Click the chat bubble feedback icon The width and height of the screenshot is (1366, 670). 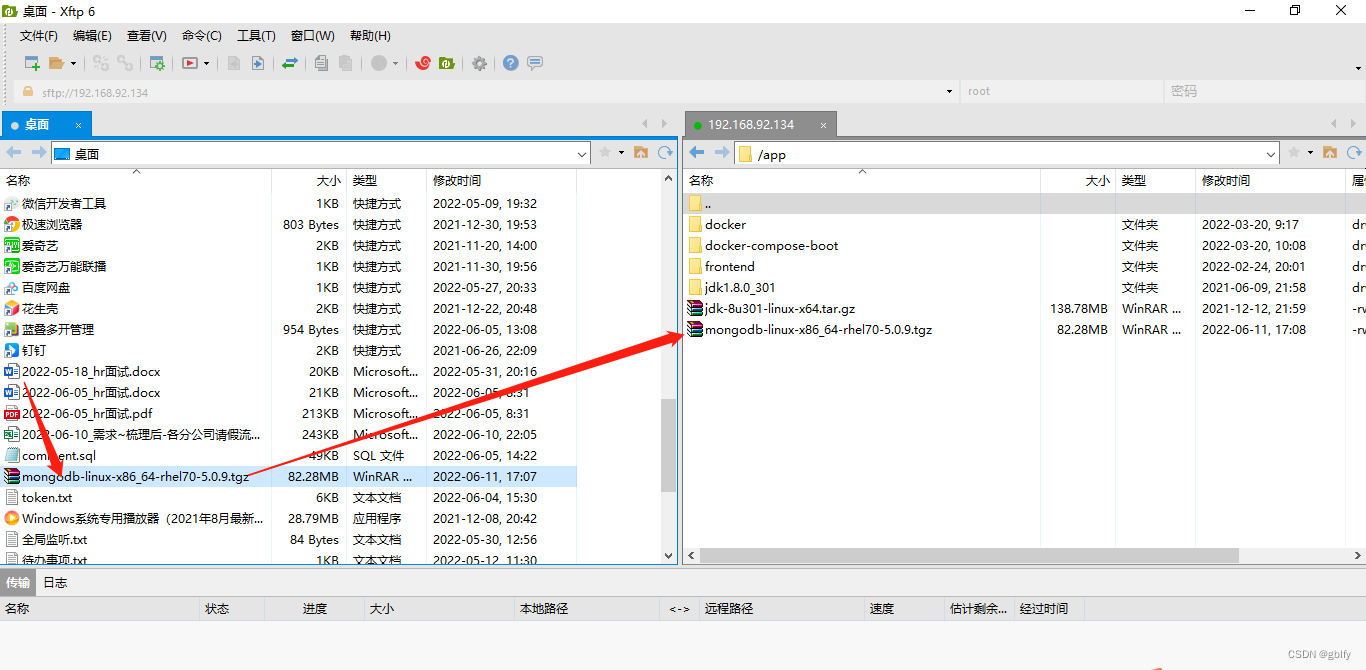click(535, 63)
